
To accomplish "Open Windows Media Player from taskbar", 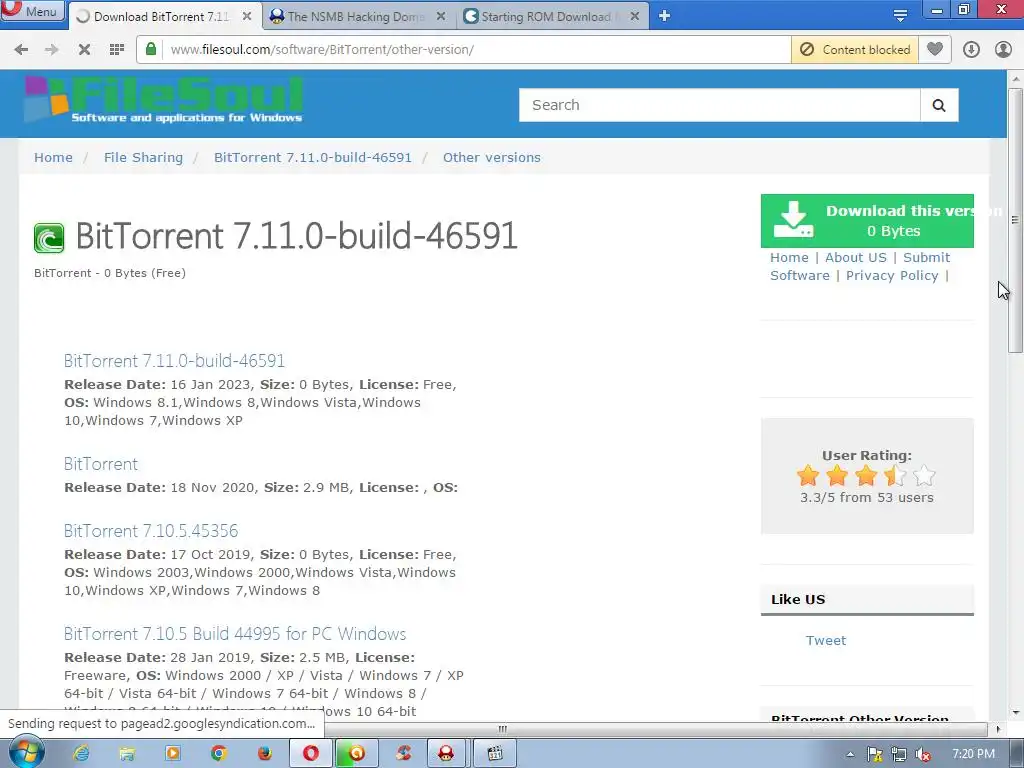I will 173,754.
